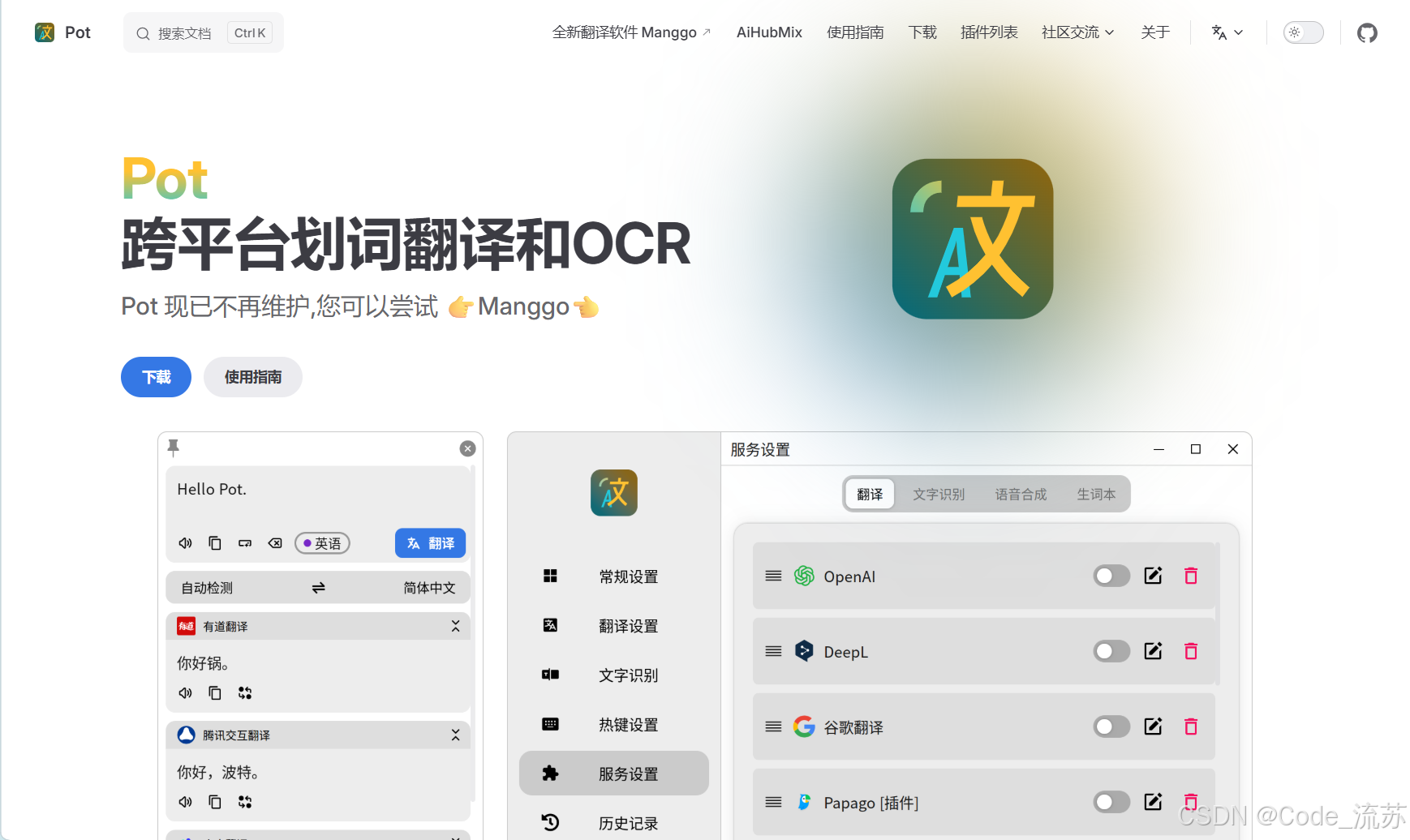Focus the 搜索文档 search box
The image size is (1410, 840).
204,32
